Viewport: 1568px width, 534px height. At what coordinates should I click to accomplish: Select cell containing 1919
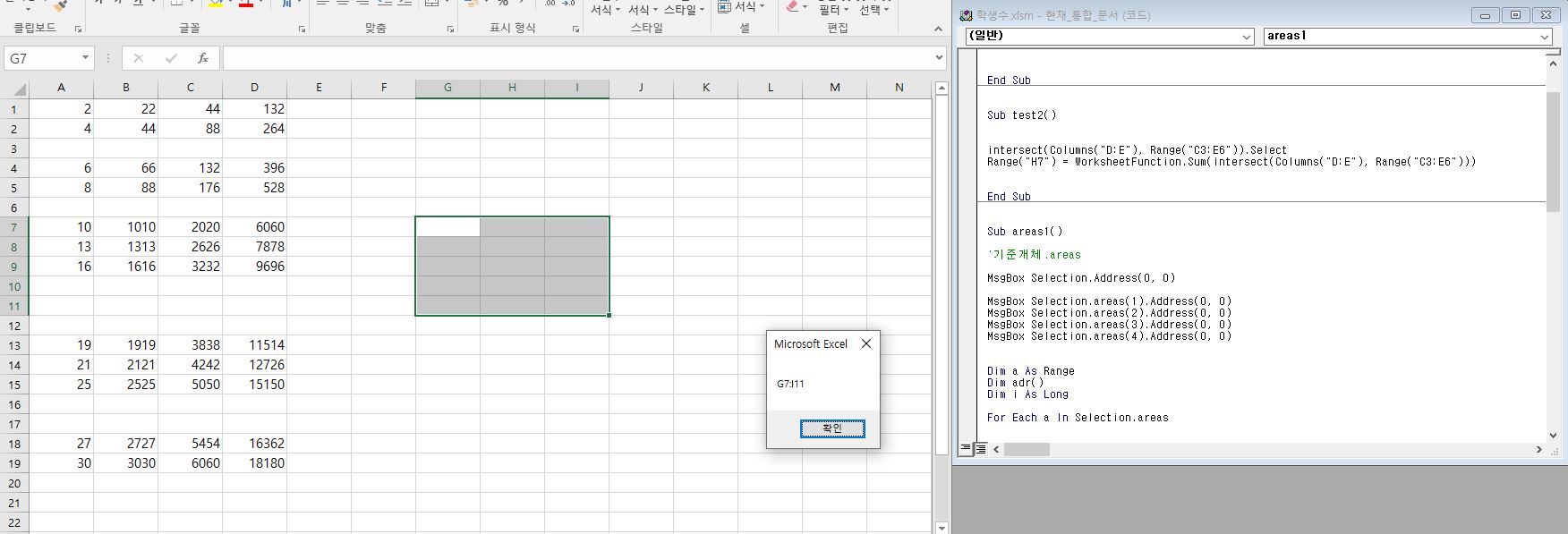(x=125, y=345)
